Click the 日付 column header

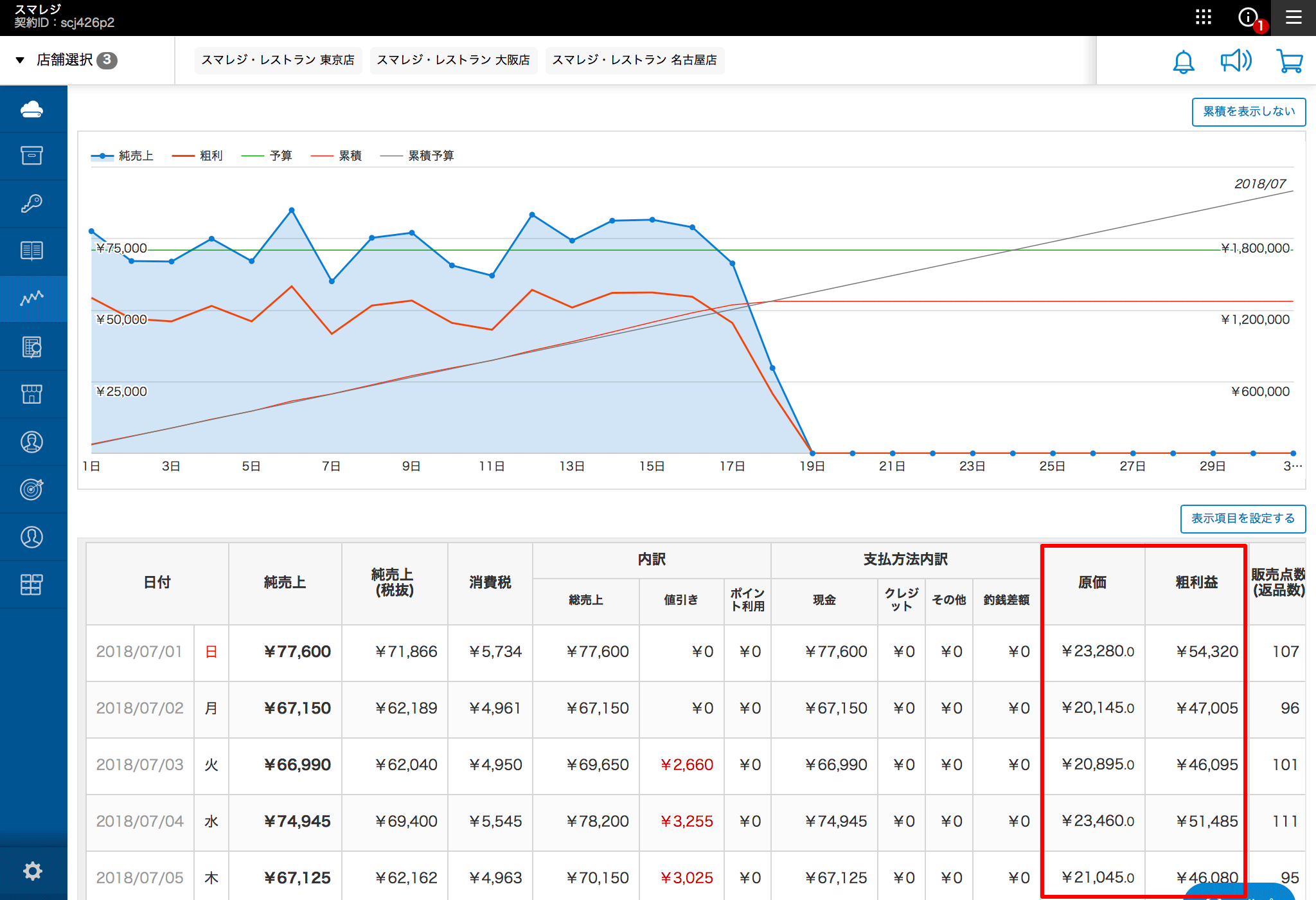pos(157,583)
